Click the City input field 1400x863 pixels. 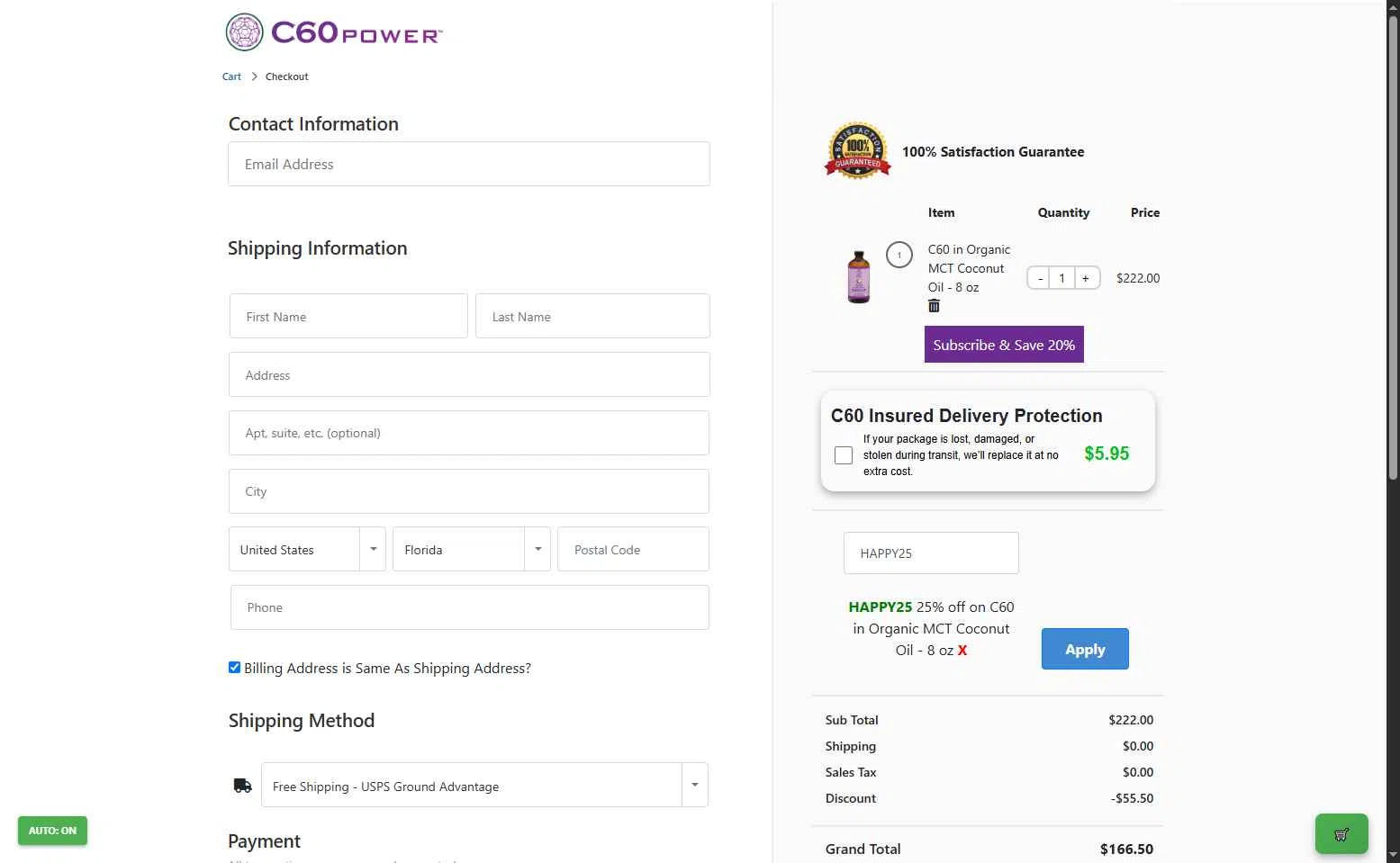(469, 491)
